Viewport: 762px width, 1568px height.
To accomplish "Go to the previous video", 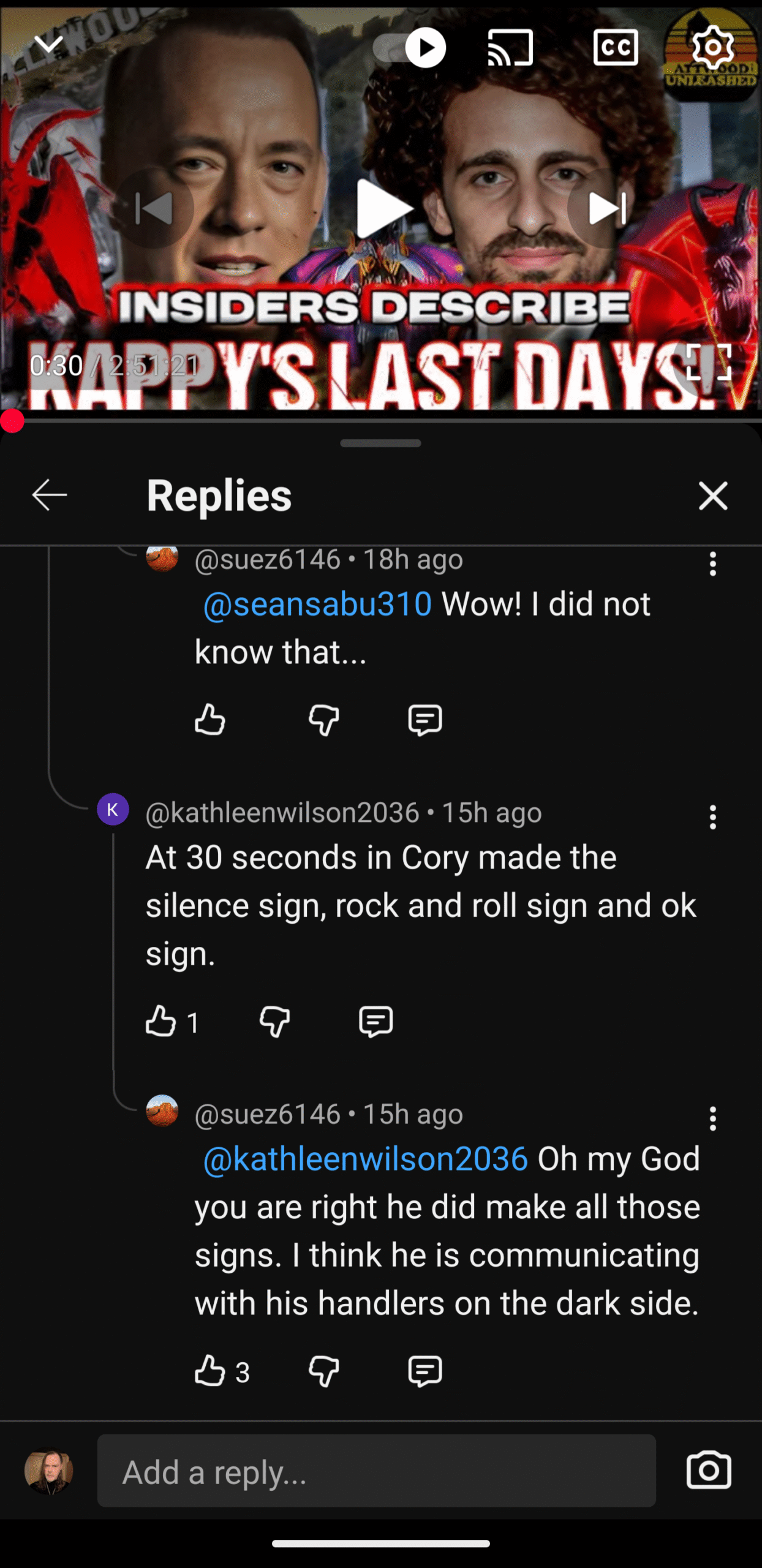I will coord(153,208).
